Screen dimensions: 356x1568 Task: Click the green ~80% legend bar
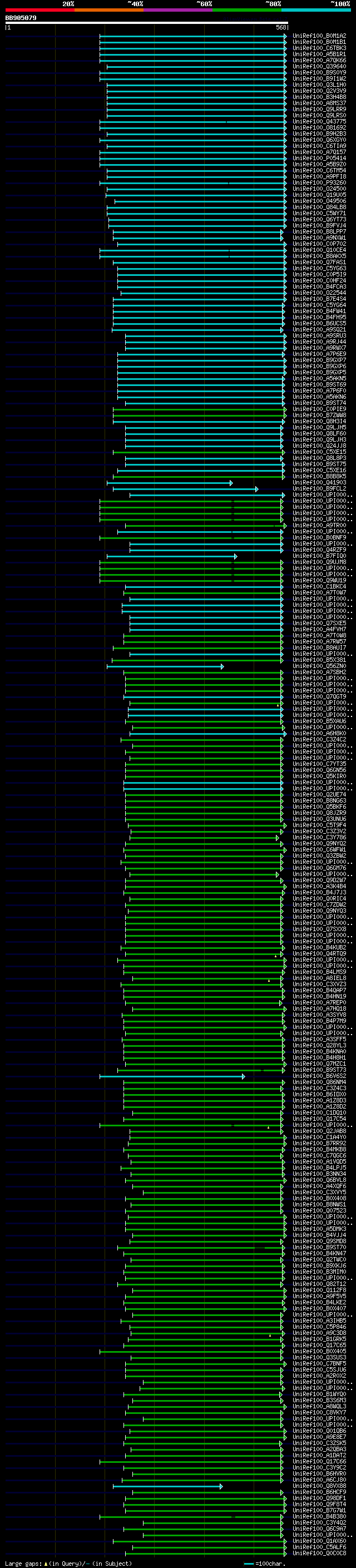247,10
